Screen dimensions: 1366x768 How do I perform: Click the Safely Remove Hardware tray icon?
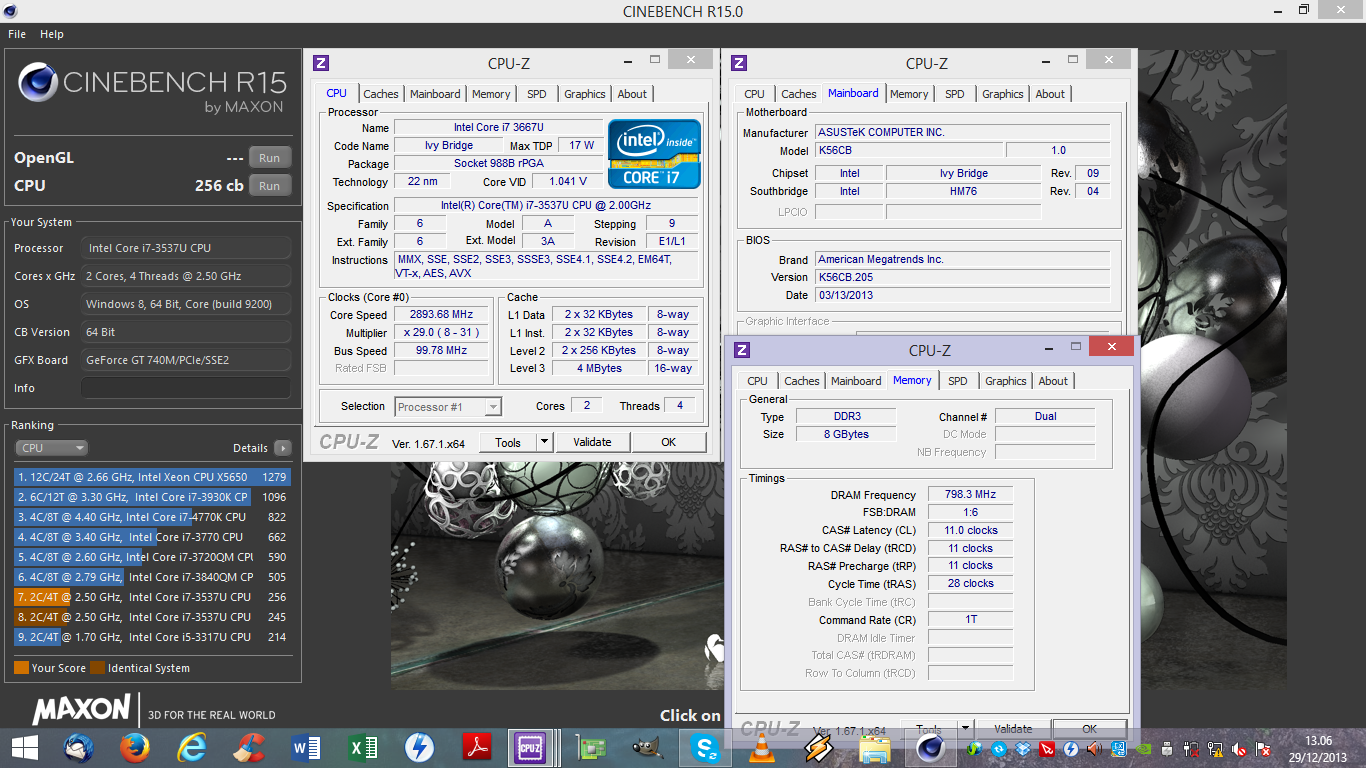[1167, 749]
